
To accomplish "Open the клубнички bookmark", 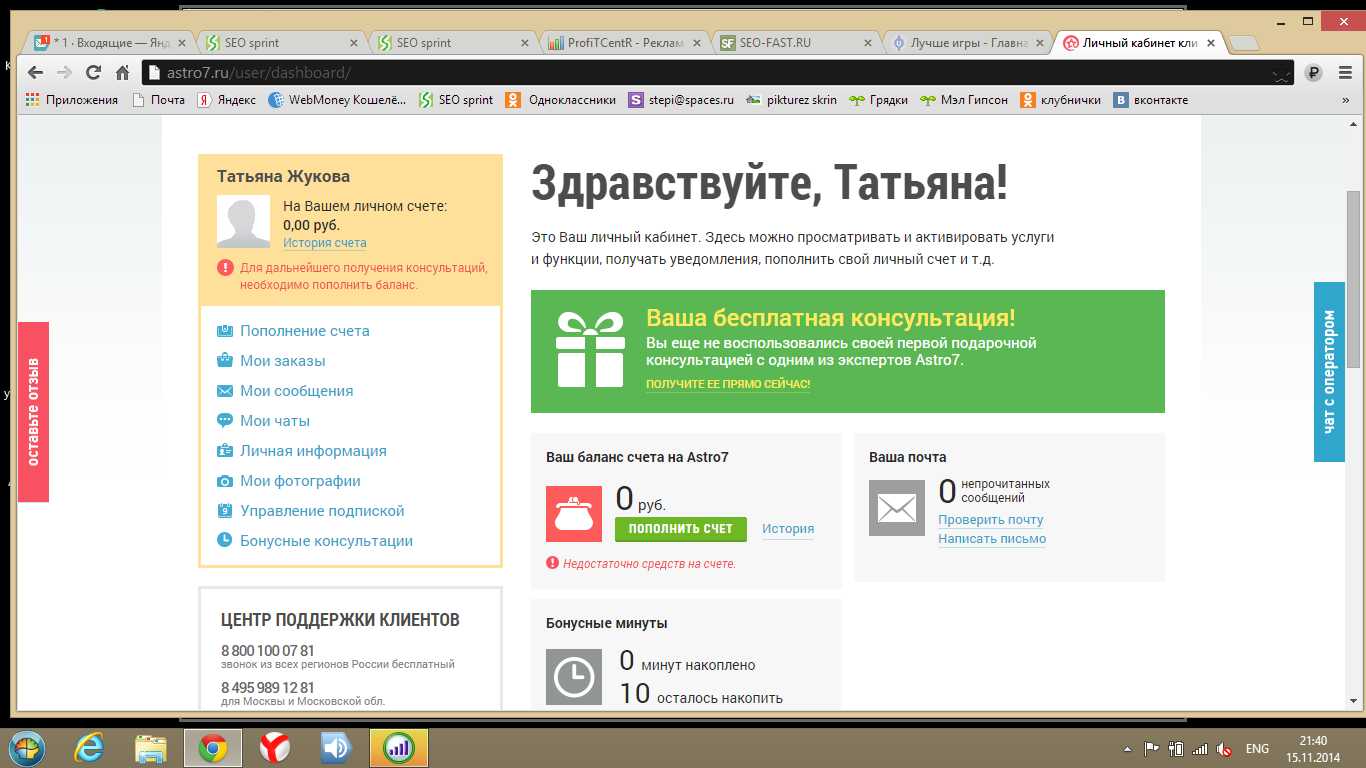I will tap(1061, 100).
